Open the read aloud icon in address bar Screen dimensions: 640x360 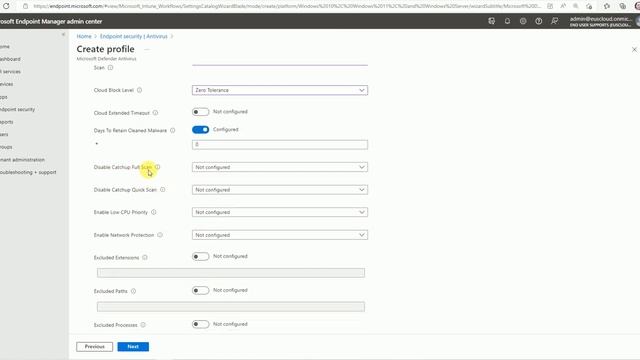click(x=563, y=6)
